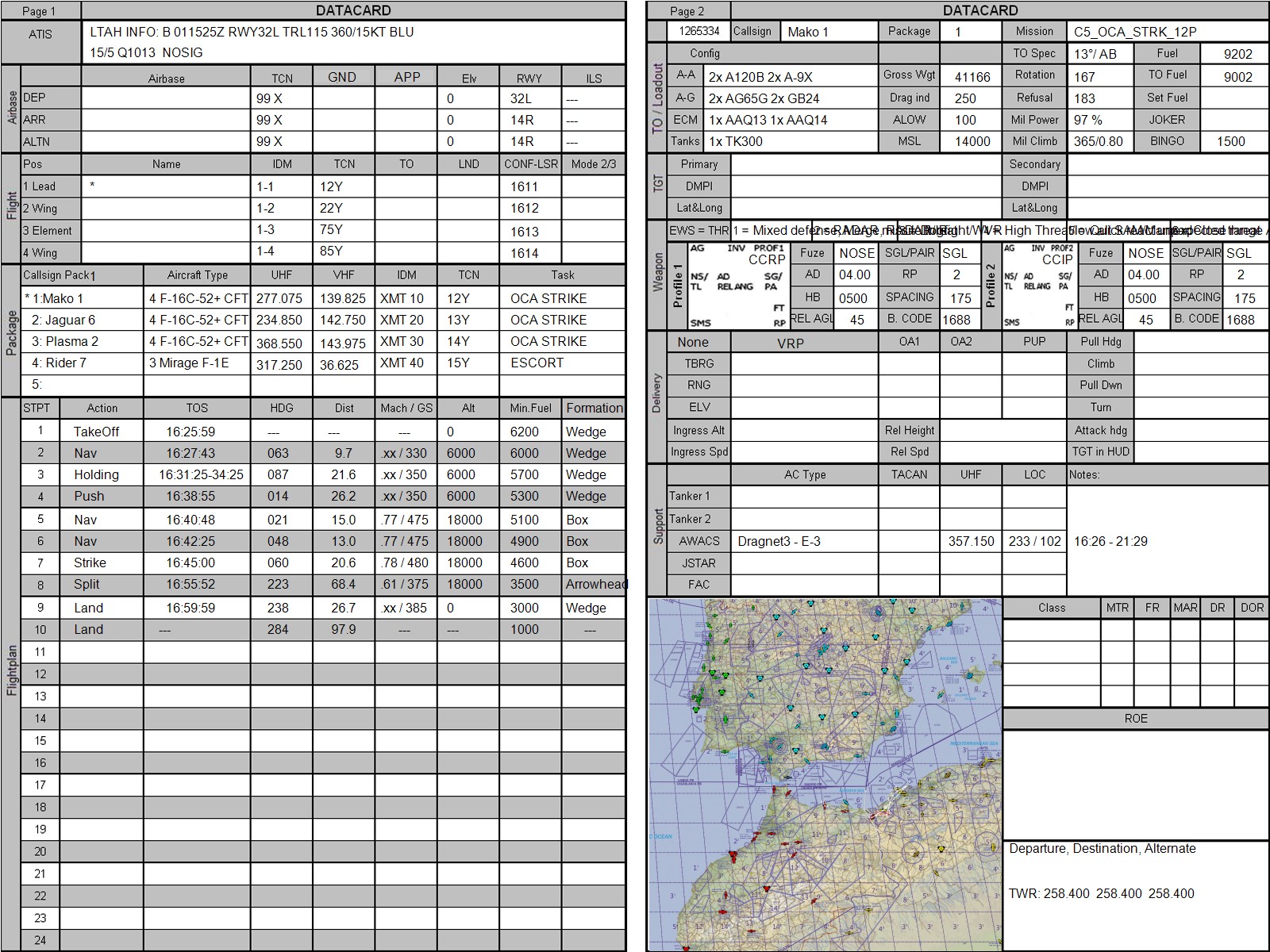
Task: Click the 'ESCORT' task cell
Action: pyautogui.click(x=537, y=363)
